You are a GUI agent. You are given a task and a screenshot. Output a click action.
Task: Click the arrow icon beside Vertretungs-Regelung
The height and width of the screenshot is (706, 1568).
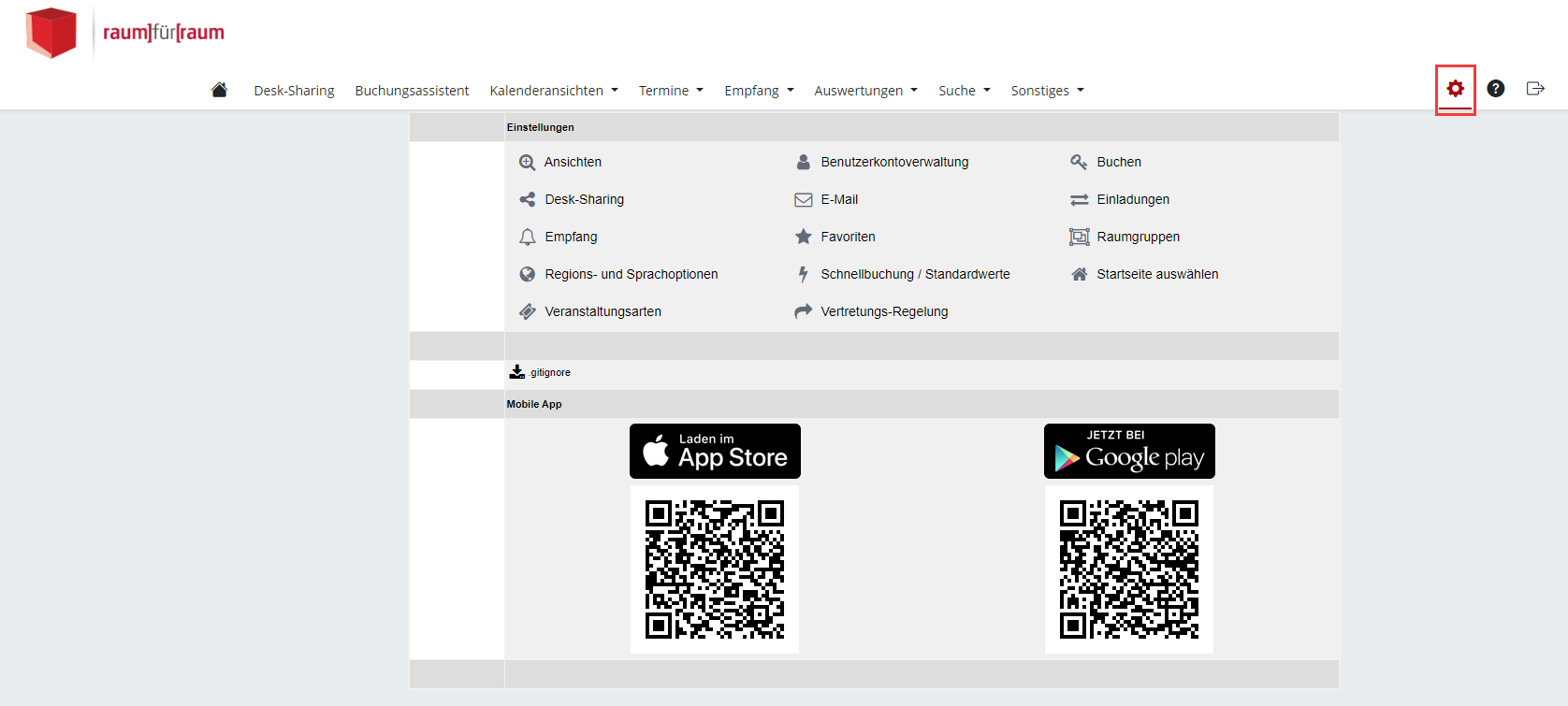[804, 311]
